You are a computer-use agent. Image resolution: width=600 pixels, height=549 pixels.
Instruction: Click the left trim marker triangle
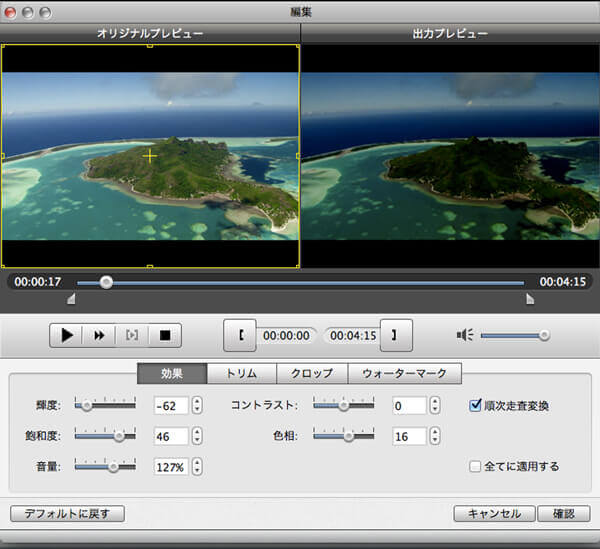pyautogui.click(x=70, y=298)
